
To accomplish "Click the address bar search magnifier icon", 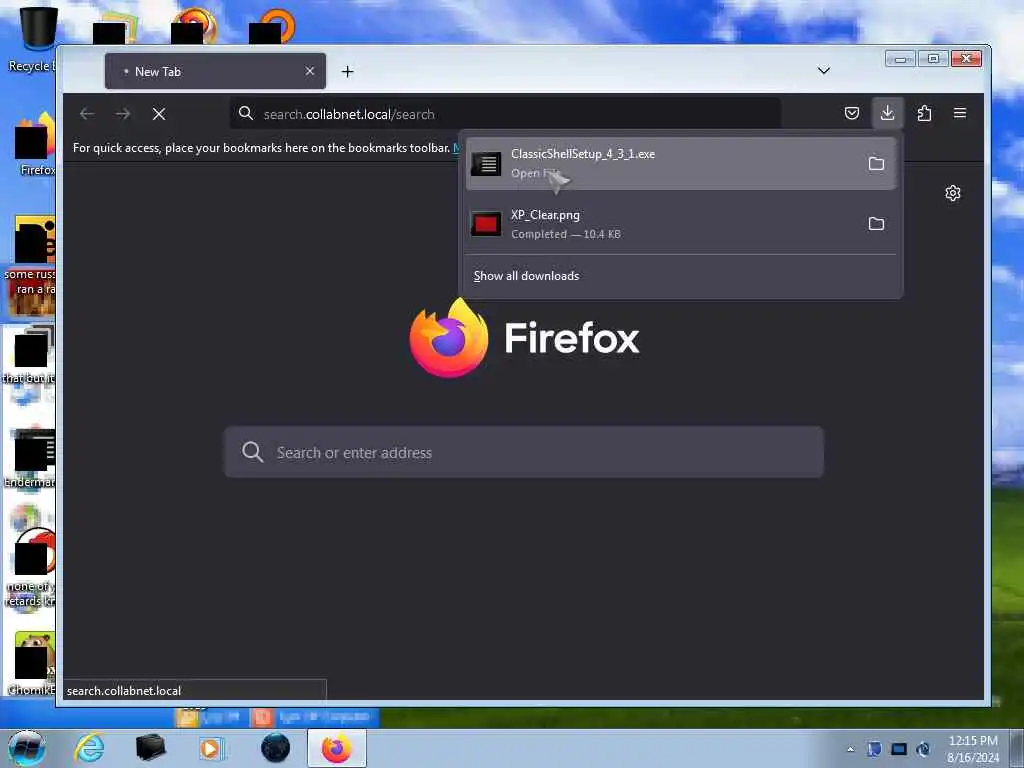I will pos(246,114).
